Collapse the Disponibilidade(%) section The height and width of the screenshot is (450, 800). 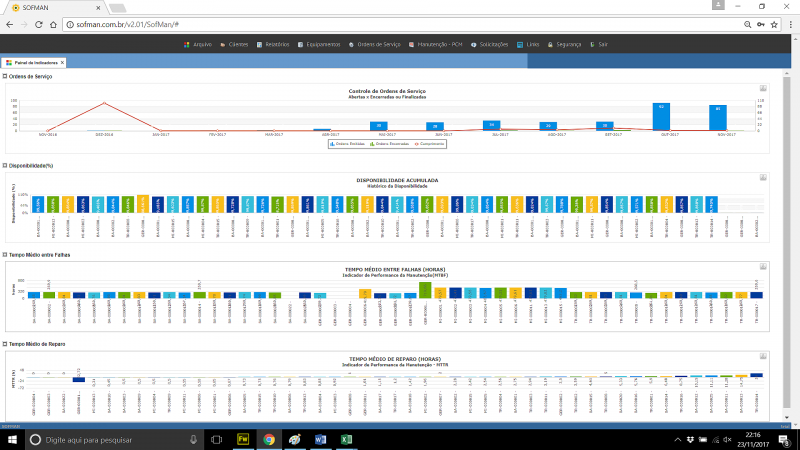pyautogui.click(x=4, y=165)
